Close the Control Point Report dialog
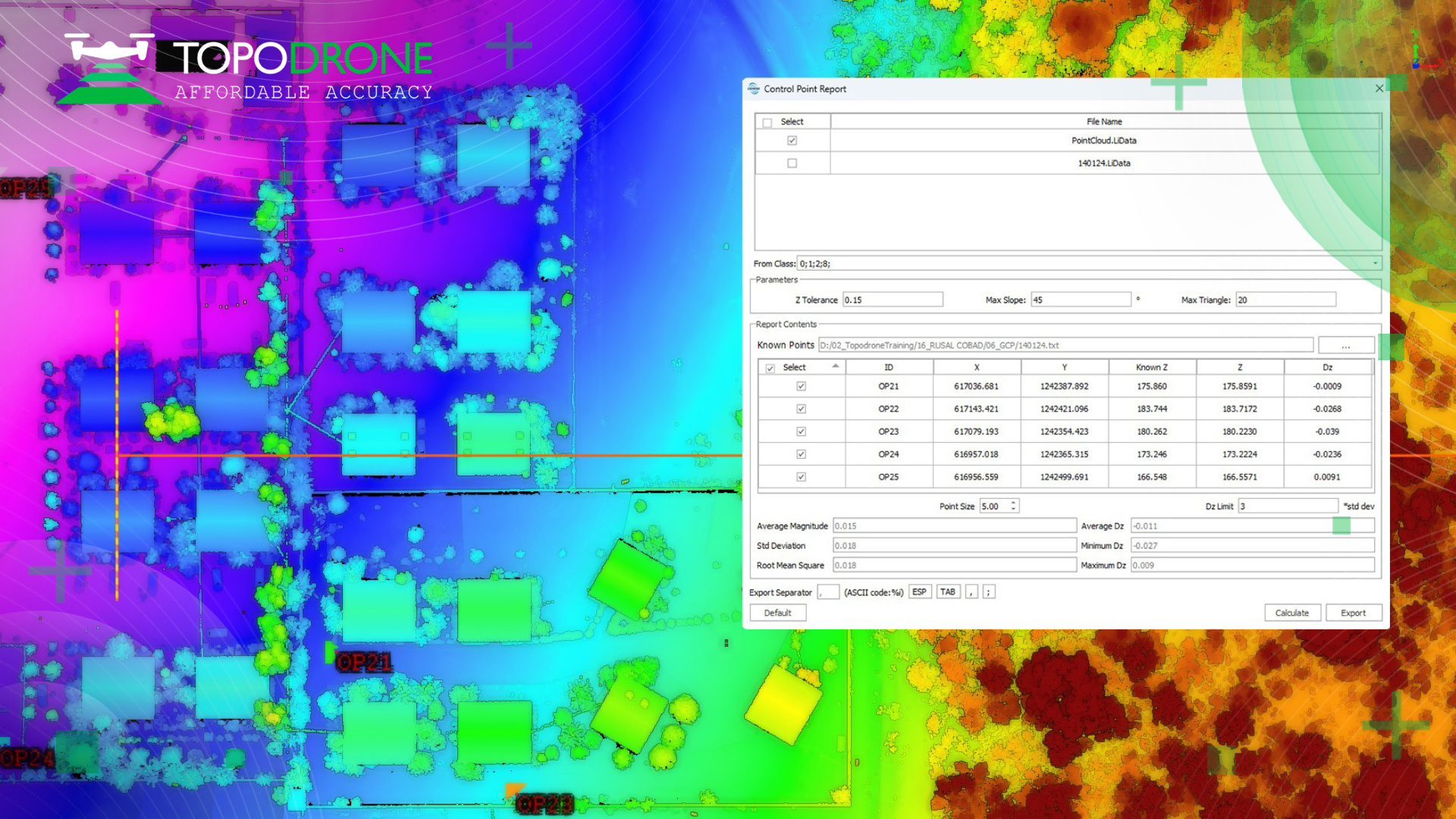Screen dimensions: 1456x819 click(1379, 89)
